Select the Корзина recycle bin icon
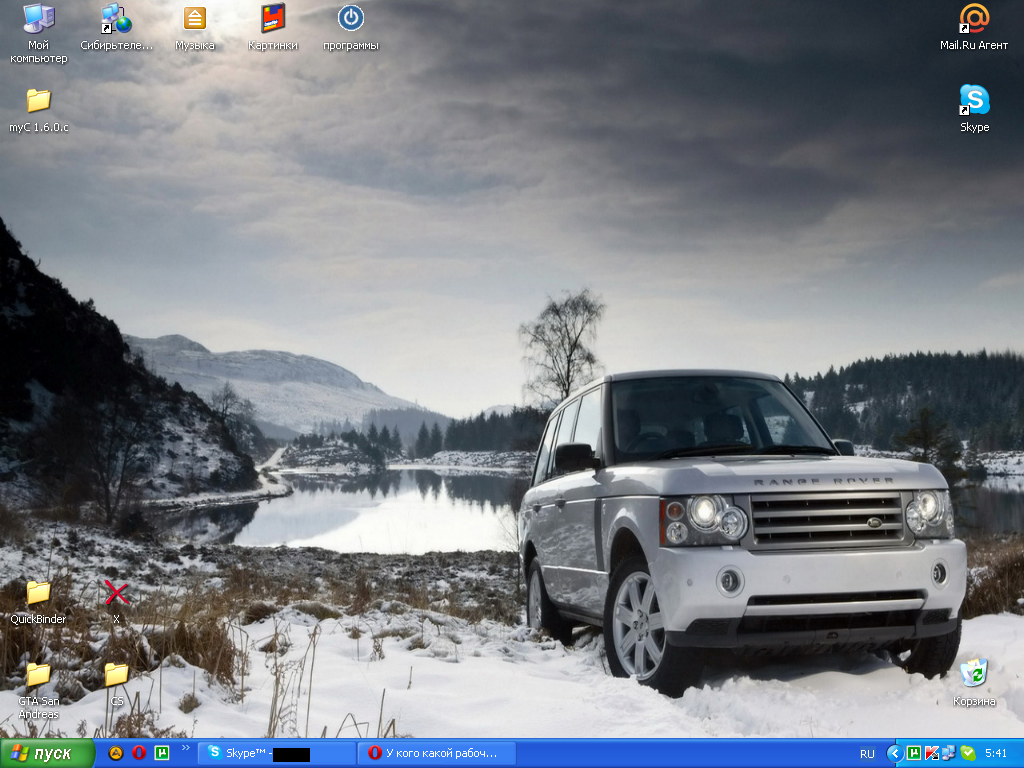The height and width of the screenshot is (768, 1024). 973,674
